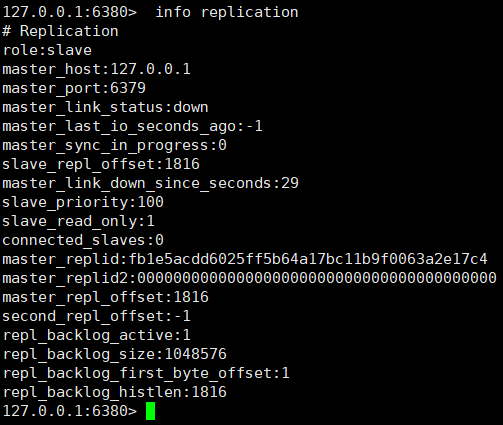Click the master_replid2 zeros string
Viewport: 503px width, 425px height.
[x=317, y=278]
